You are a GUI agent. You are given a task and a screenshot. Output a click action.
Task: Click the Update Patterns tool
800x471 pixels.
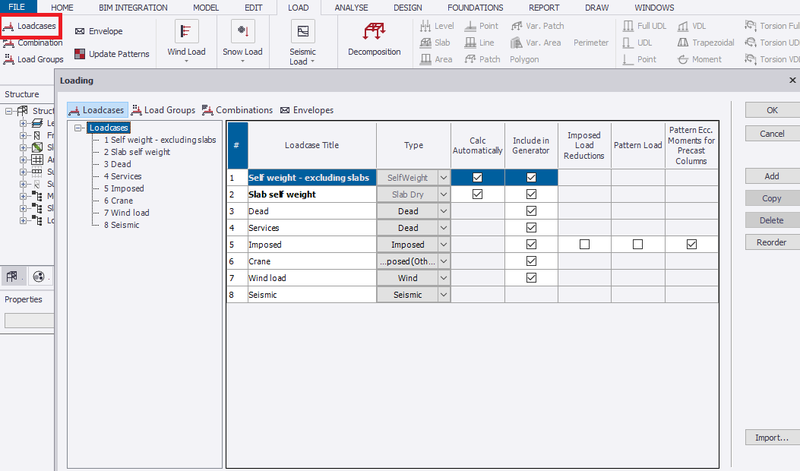tap(112, 54)
